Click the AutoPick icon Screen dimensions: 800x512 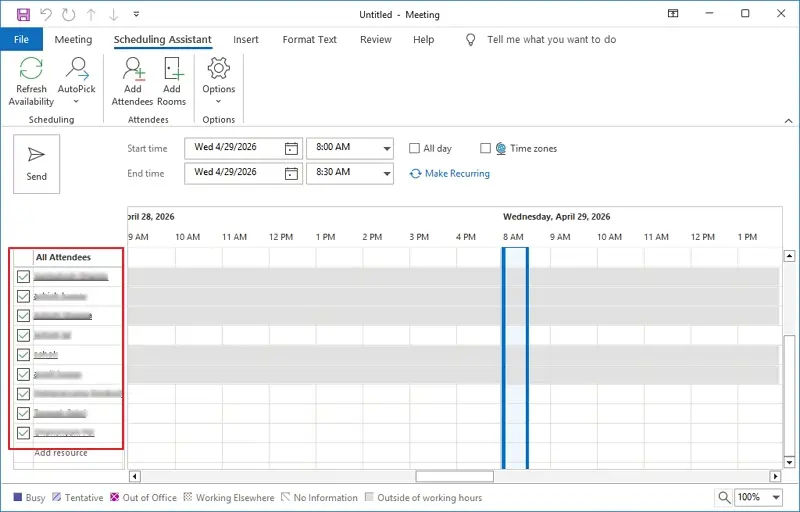point(77,68)
